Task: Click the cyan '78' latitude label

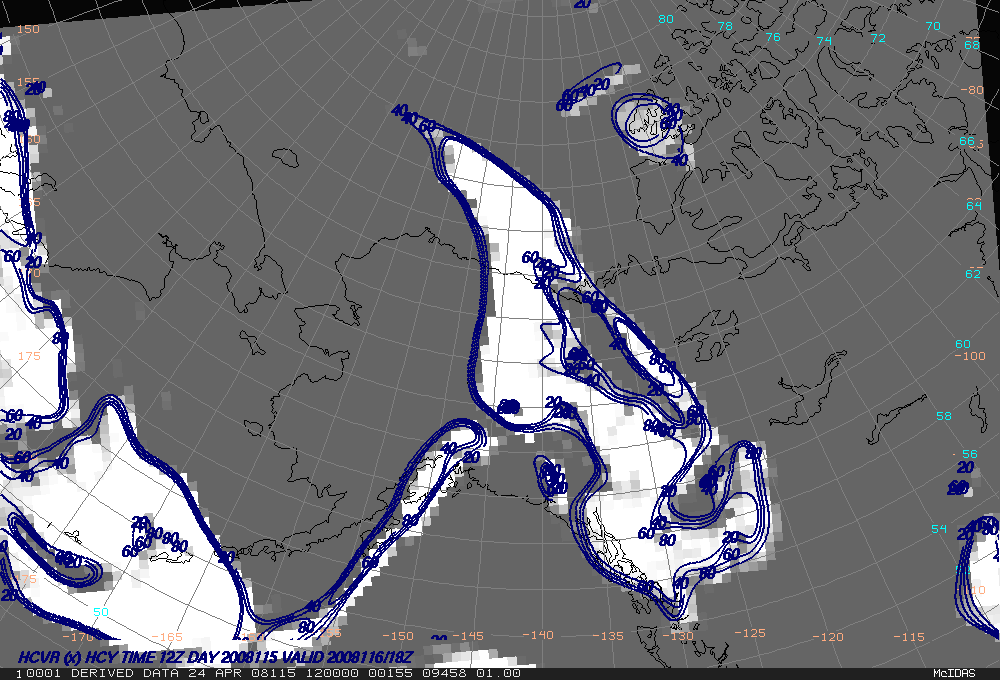Action: [725, 26]
